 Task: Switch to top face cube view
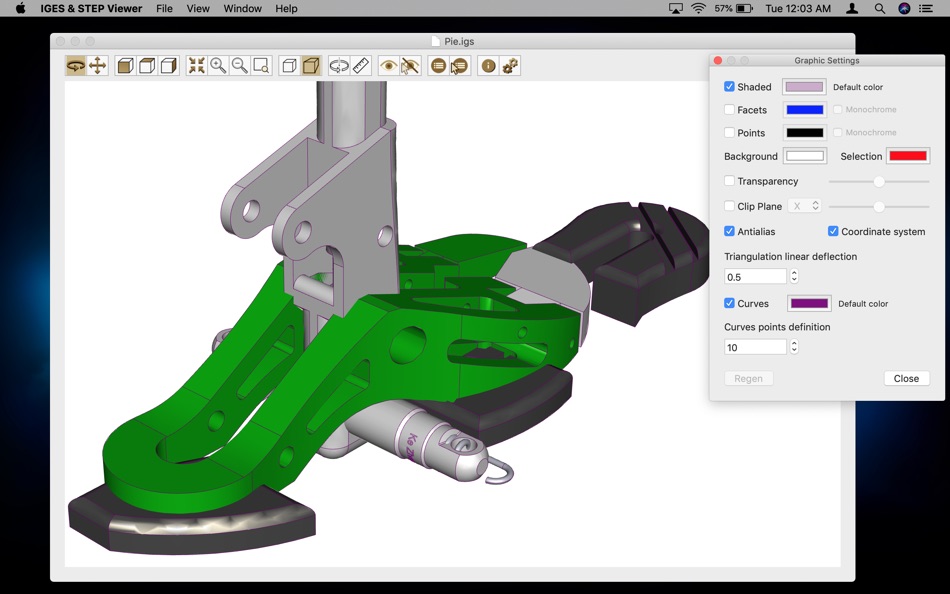(x=147, y=65)
